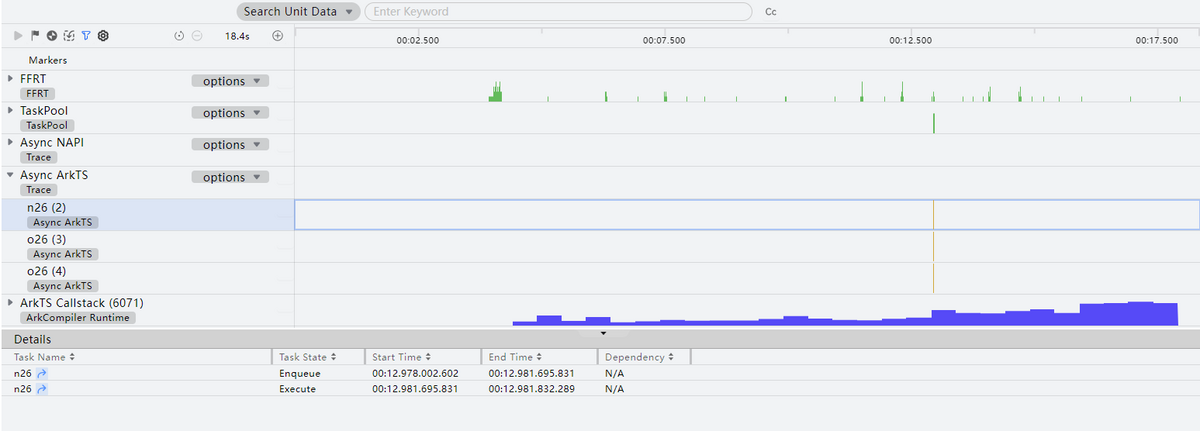The image size is (1200, 431).
Task: Open the Async NAPI options dropdown
Action: (230, 145)
